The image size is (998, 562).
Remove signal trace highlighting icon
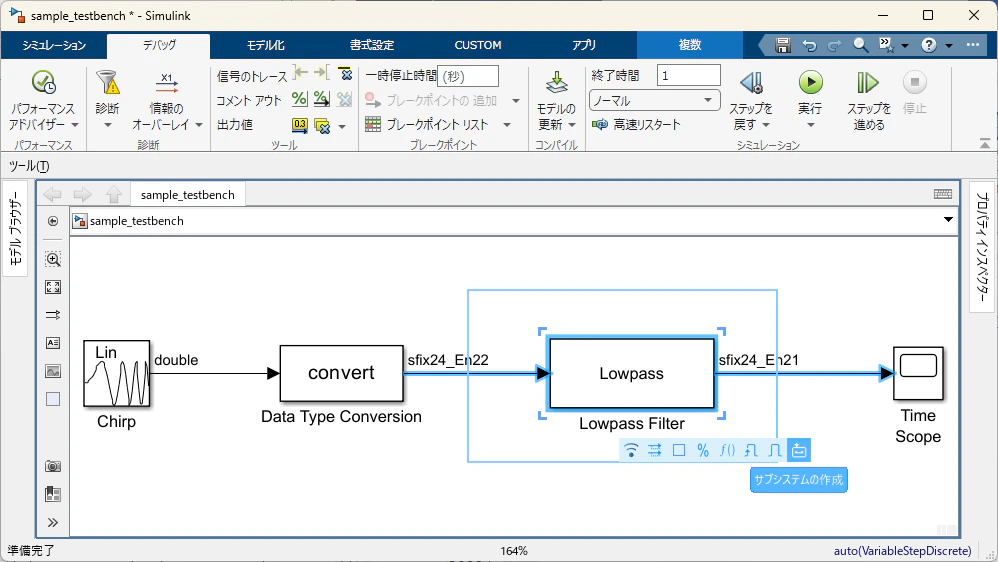click(344, 73)
